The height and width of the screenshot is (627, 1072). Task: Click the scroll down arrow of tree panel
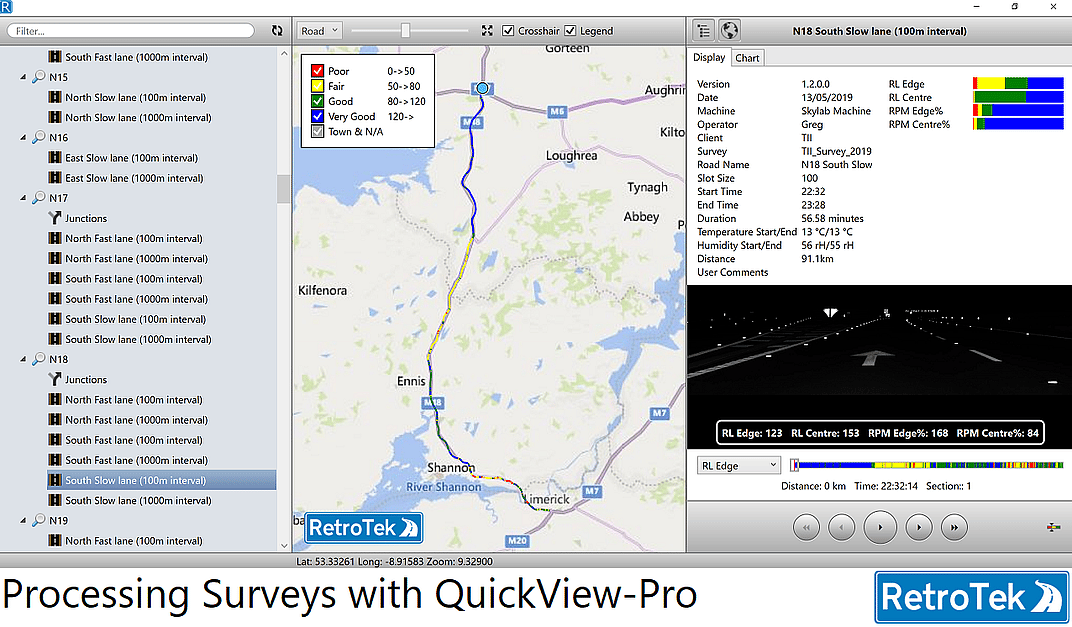[x=284, y=545]
